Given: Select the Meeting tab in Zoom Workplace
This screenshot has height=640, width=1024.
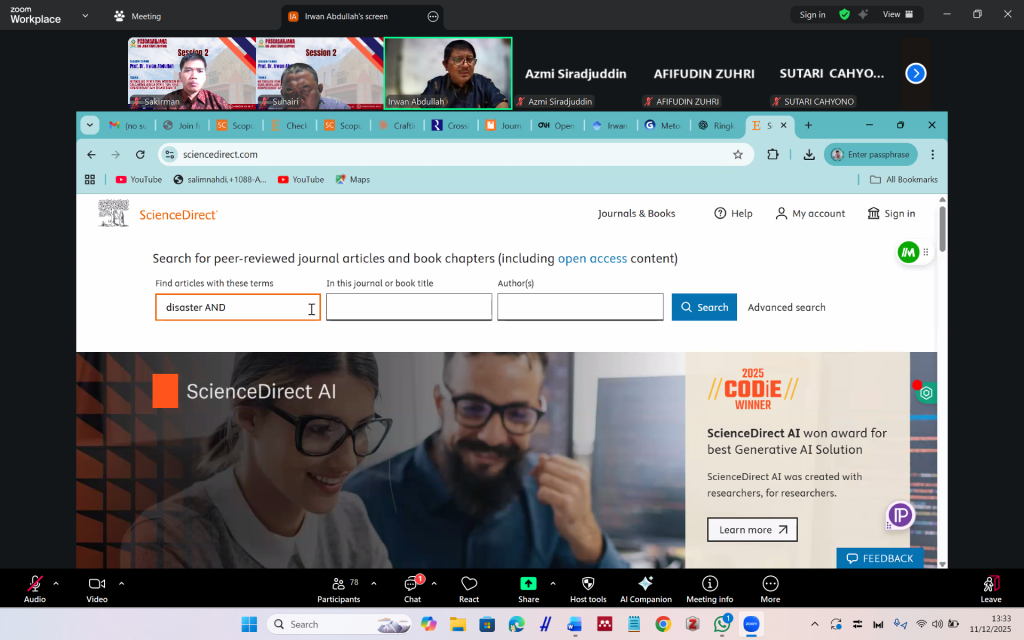Looking at the screenshot, I should point(138,16).
